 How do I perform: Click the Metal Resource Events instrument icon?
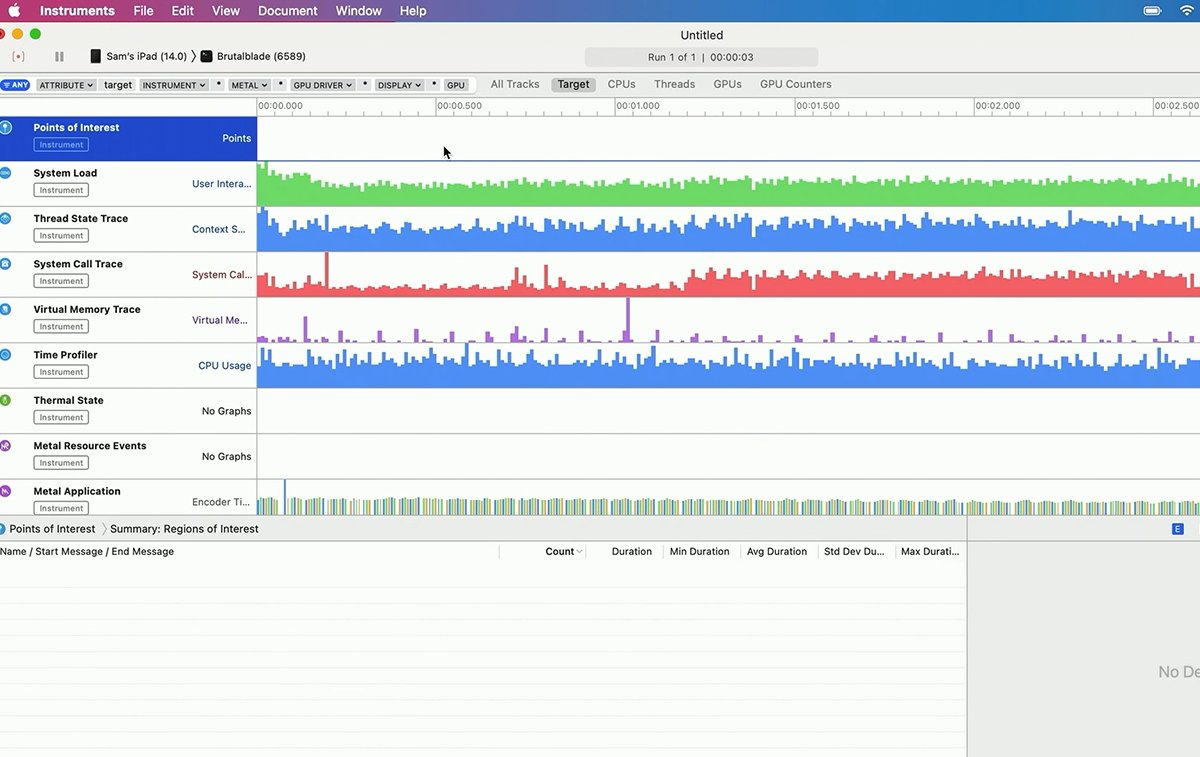pyautogui.click(x=6, y=446)
